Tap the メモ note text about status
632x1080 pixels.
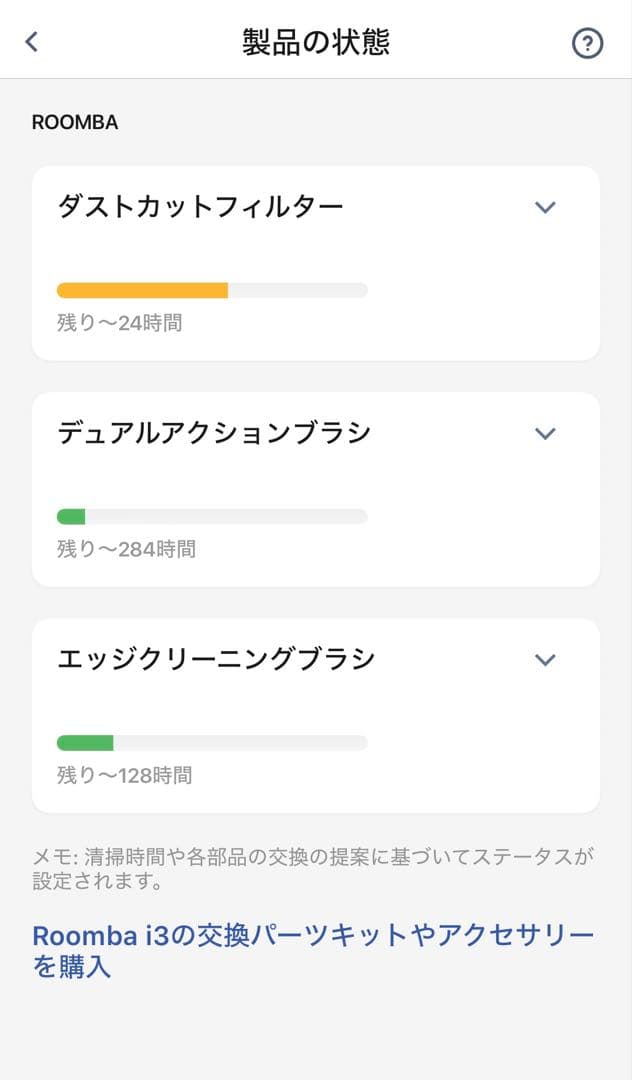[x=313, y=869]
